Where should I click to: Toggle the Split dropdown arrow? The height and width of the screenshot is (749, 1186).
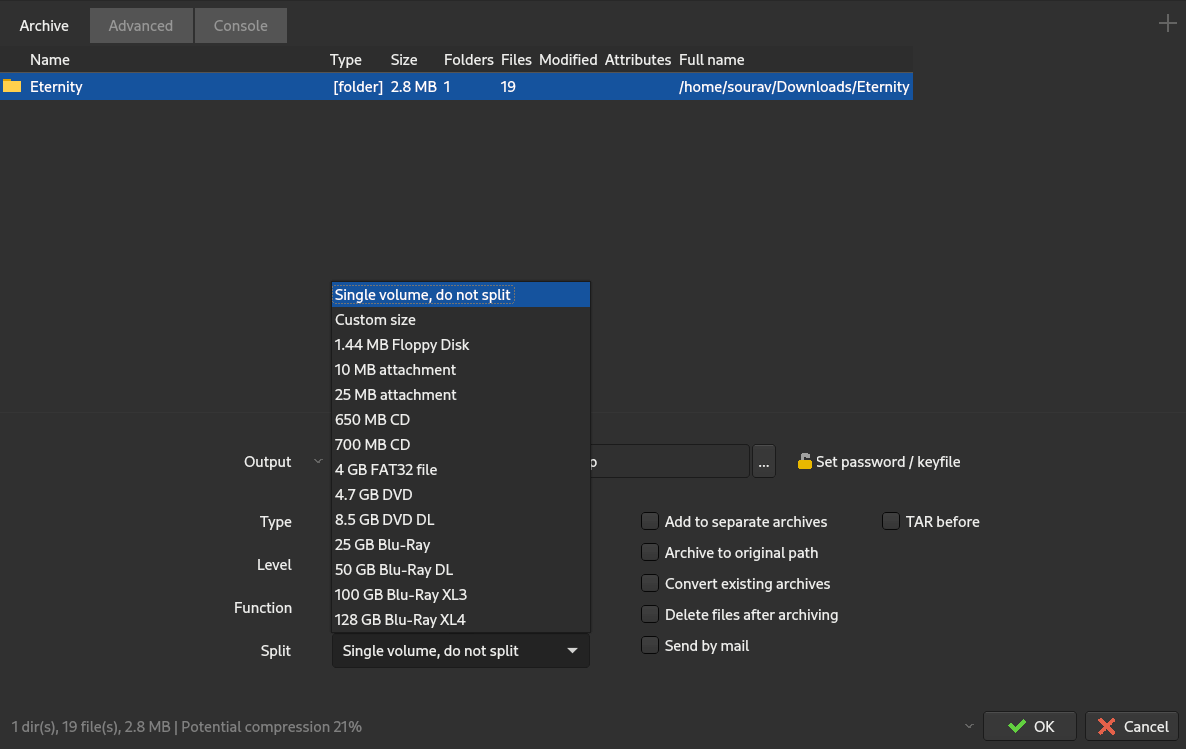point(572,651)
